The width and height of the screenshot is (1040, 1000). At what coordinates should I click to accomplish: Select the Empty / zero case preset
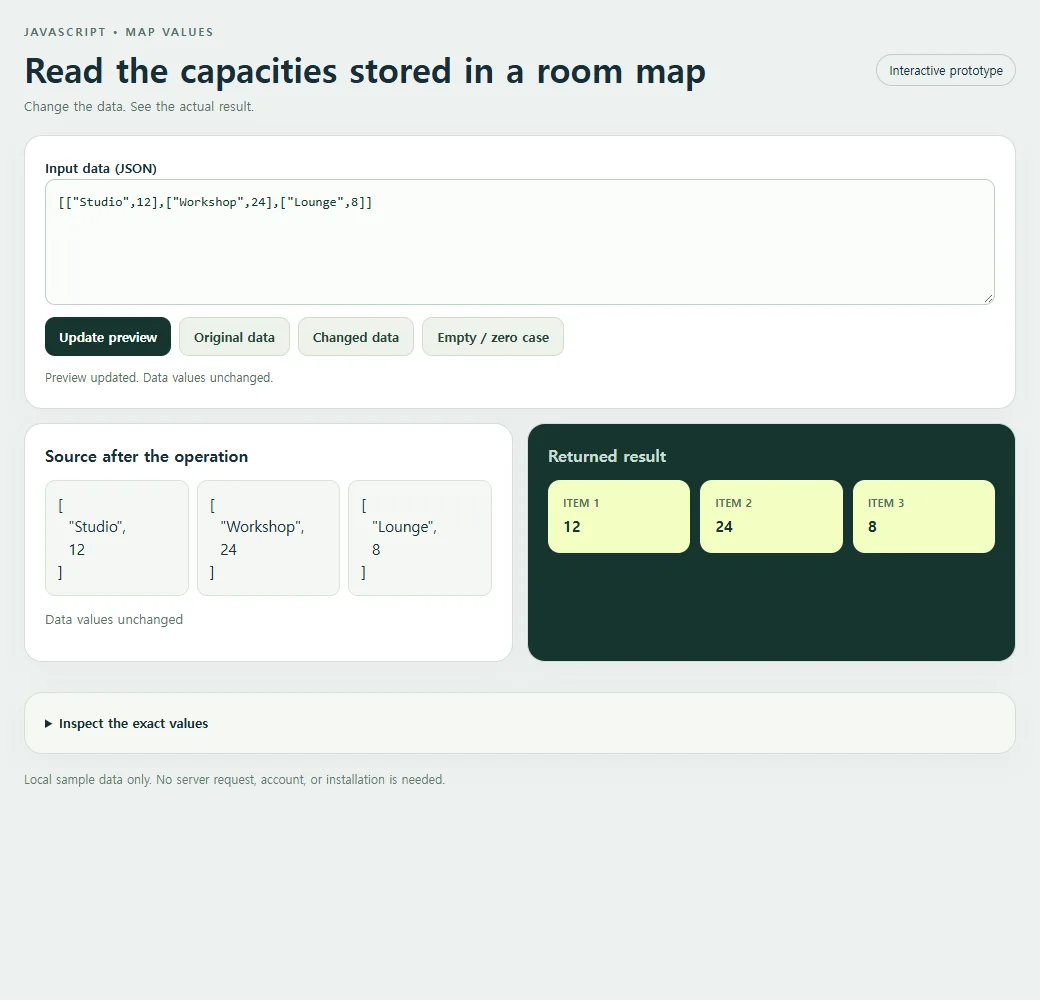tap(493, 337)
